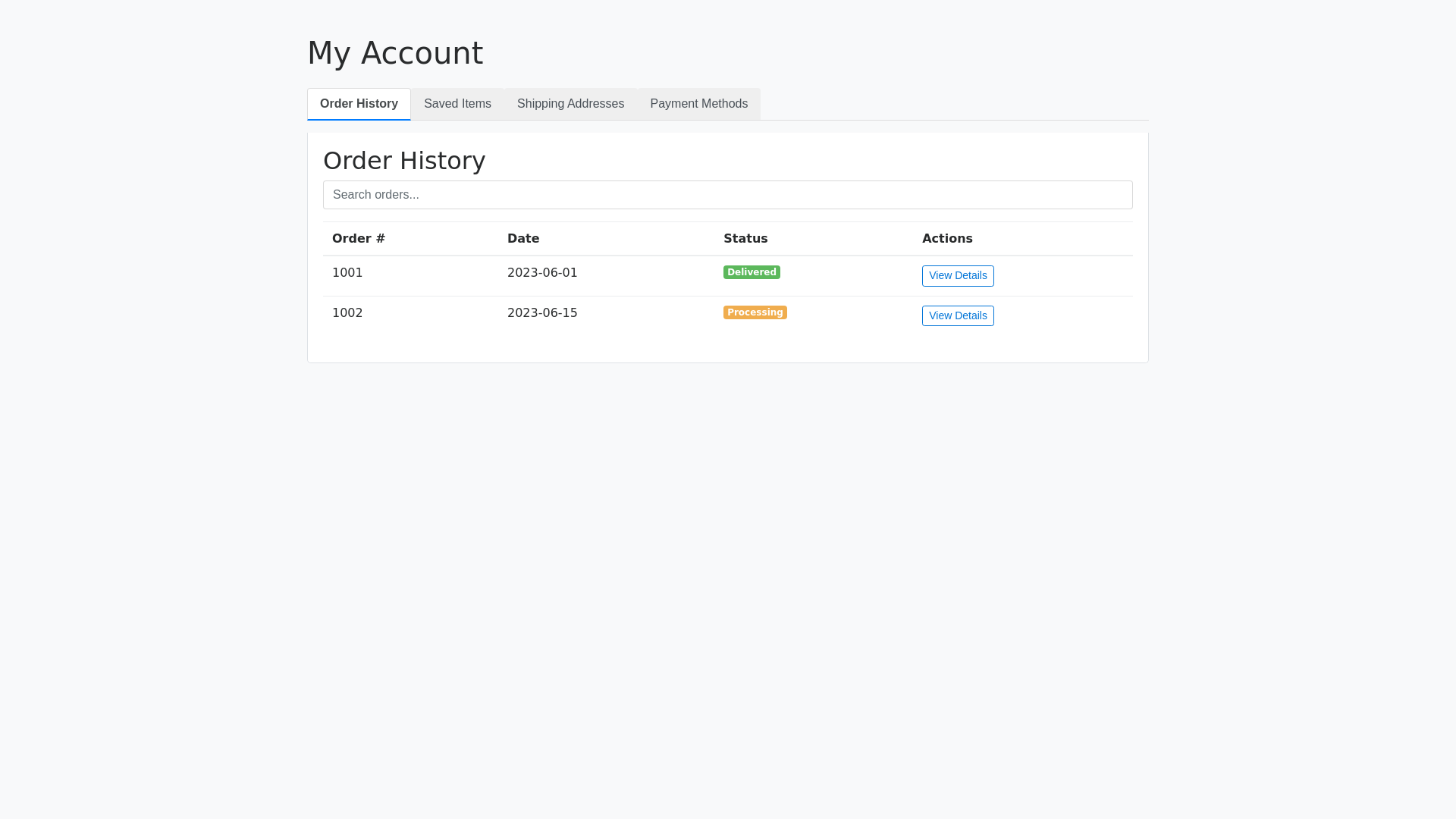Click the Delivered status badge
The height and width of the screenshot is (819, 1456).
(x=752, y=272)
